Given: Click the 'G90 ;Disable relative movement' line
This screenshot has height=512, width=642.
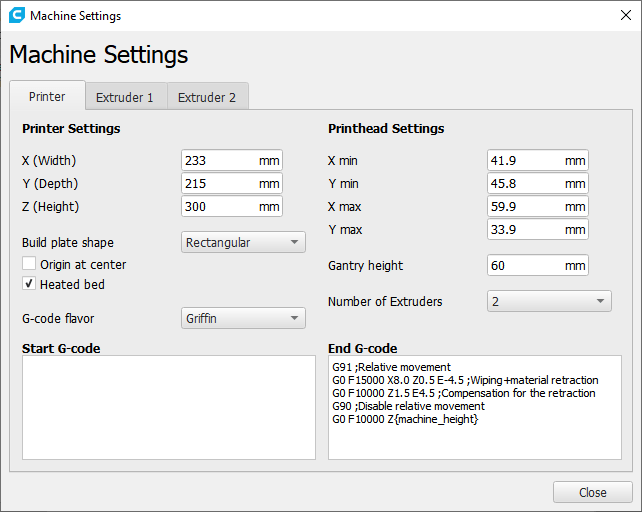Looking at the screenshot, I should (408, 406).
